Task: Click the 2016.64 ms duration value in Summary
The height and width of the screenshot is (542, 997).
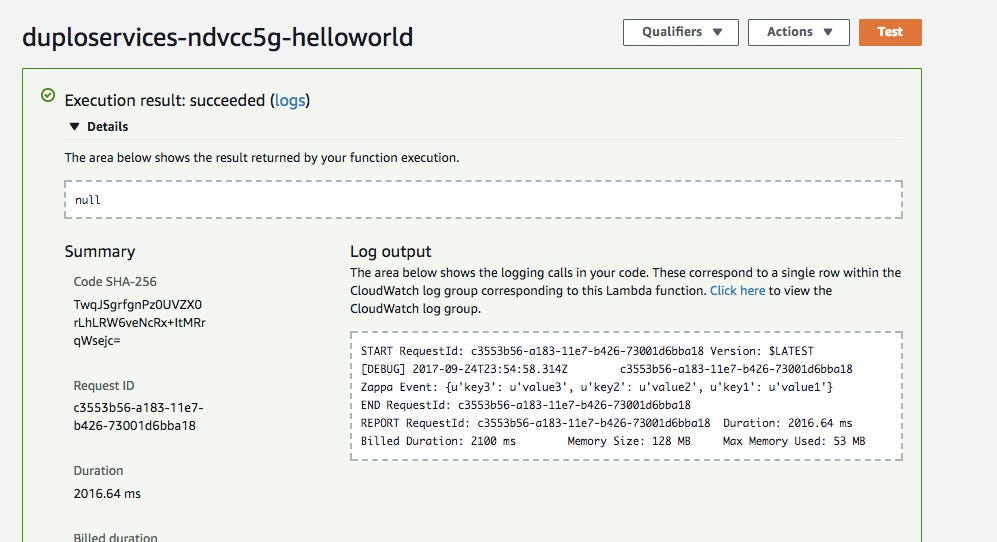Action: click(107, 494)
